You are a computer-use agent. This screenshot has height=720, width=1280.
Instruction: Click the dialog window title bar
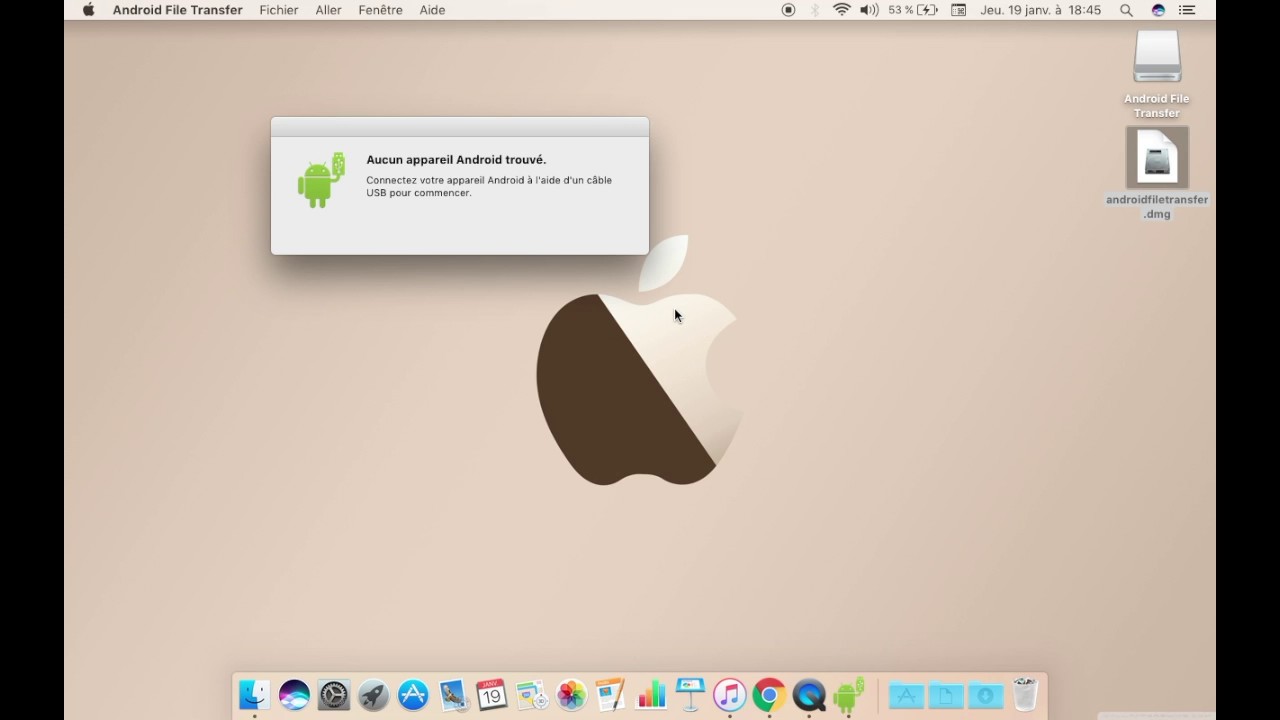click(460, 127)
